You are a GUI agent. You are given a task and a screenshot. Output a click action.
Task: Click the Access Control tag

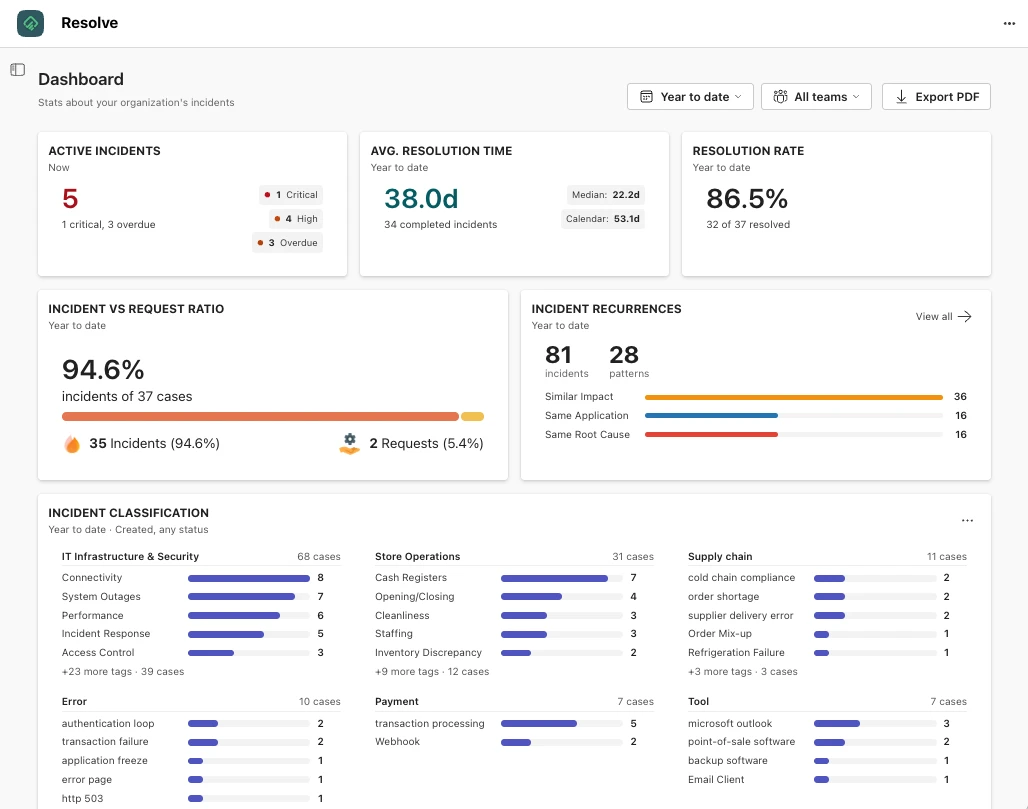click(98, 653)
